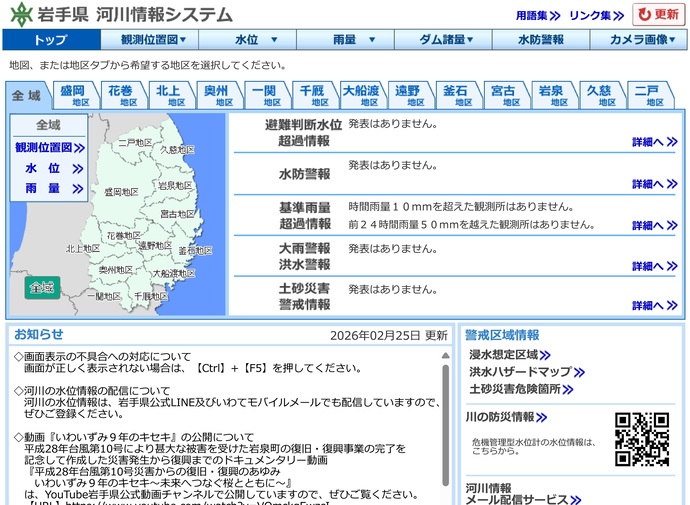The height and width of the screenshot is (505, 690).
Task: Select 岩泉地区 on the map
Action: click(x=175, y=186)
